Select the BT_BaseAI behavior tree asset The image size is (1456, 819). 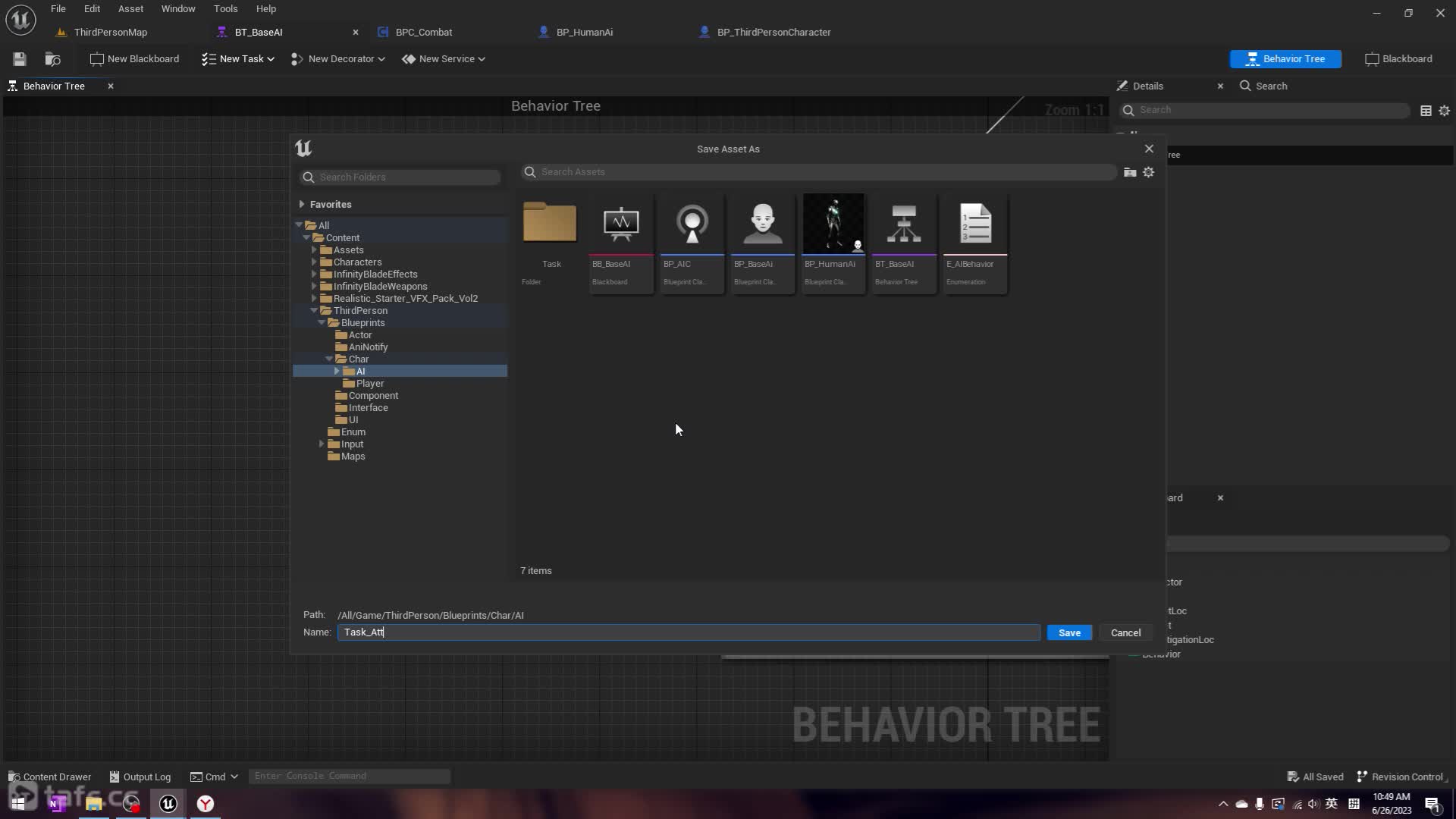pyautogui.click(x=904, y=224)
